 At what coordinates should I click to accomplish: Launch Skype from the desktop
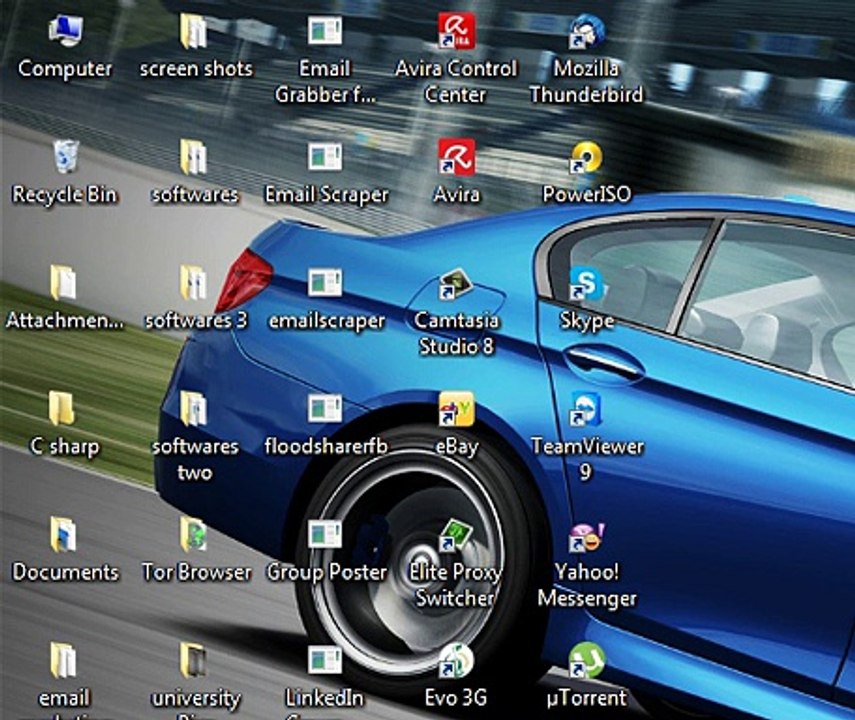click(x=586, y=284)
